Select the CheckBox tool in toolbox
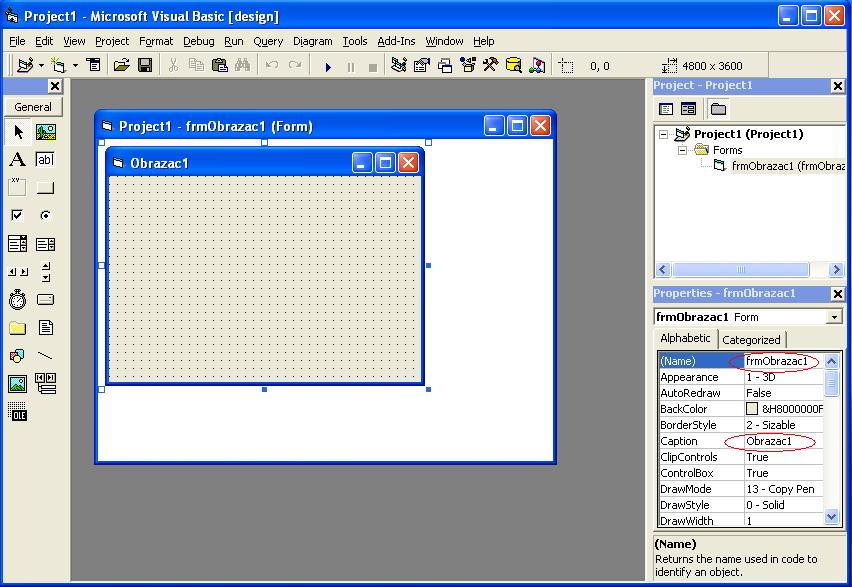This screenshot has height=587, width=852. coord(17,215)
